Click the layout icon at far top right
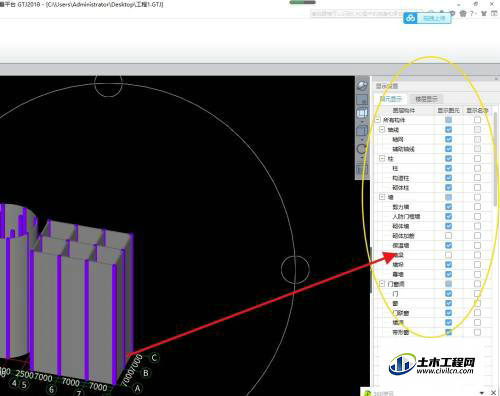 (x=494, y=13)
